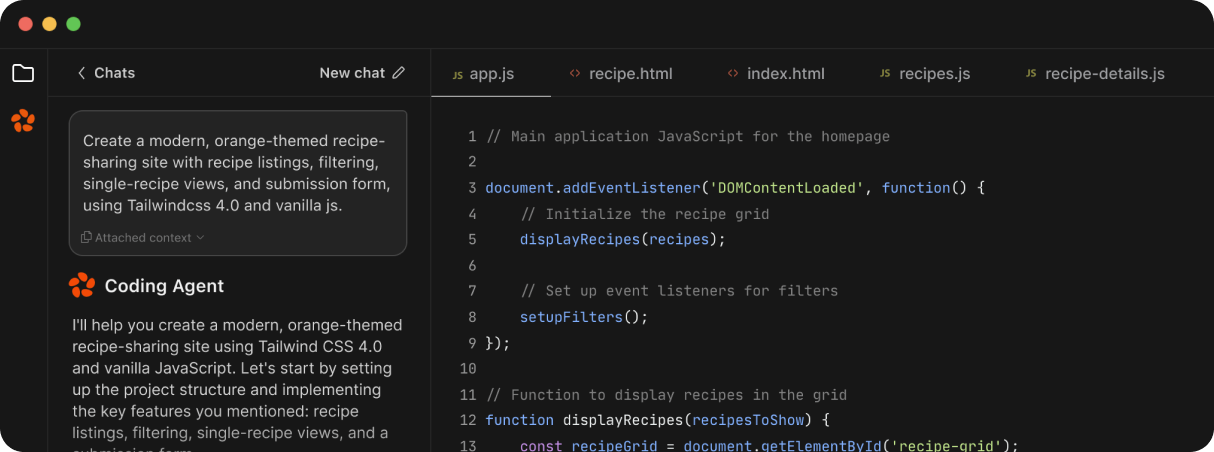Click line number 7 in the gutter

pyautogui.click(x=472, y=292)
